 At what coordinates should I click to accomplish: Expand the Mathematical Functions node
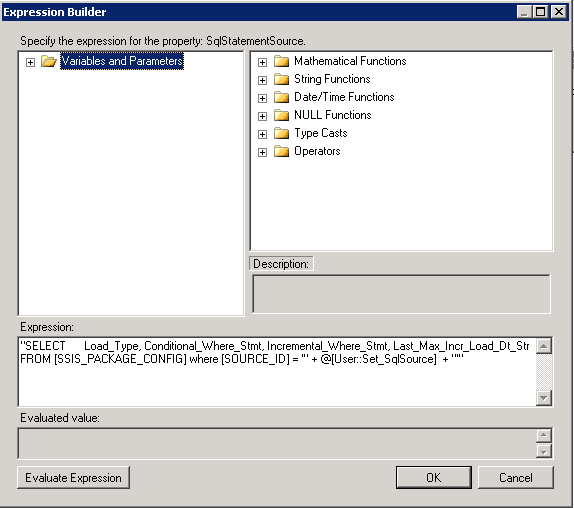(262, 62)
